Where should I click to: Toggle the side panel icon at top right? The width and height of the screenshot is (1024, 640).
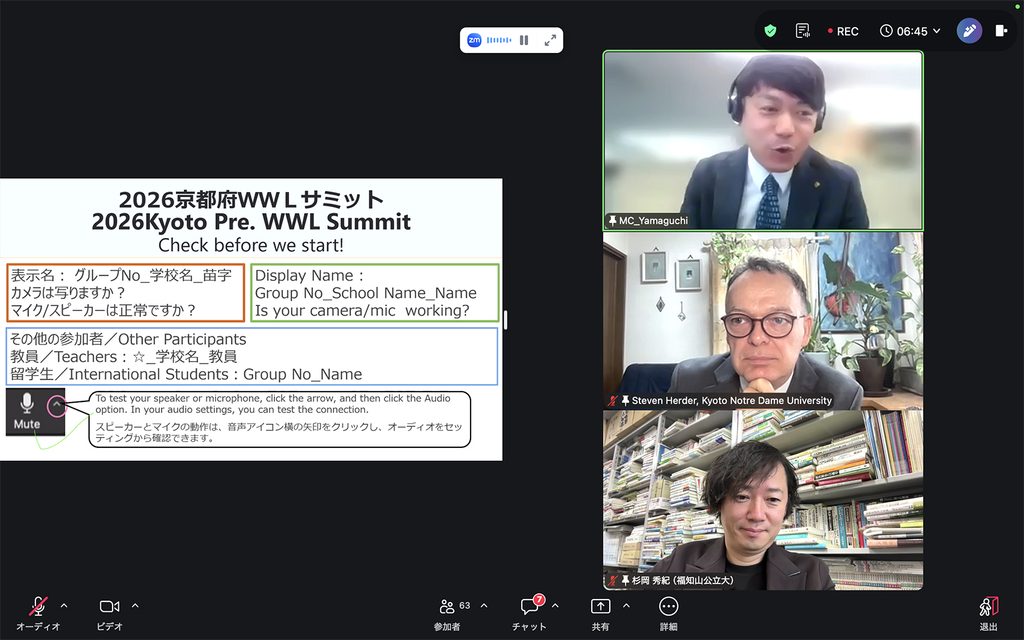(1001, 31)
